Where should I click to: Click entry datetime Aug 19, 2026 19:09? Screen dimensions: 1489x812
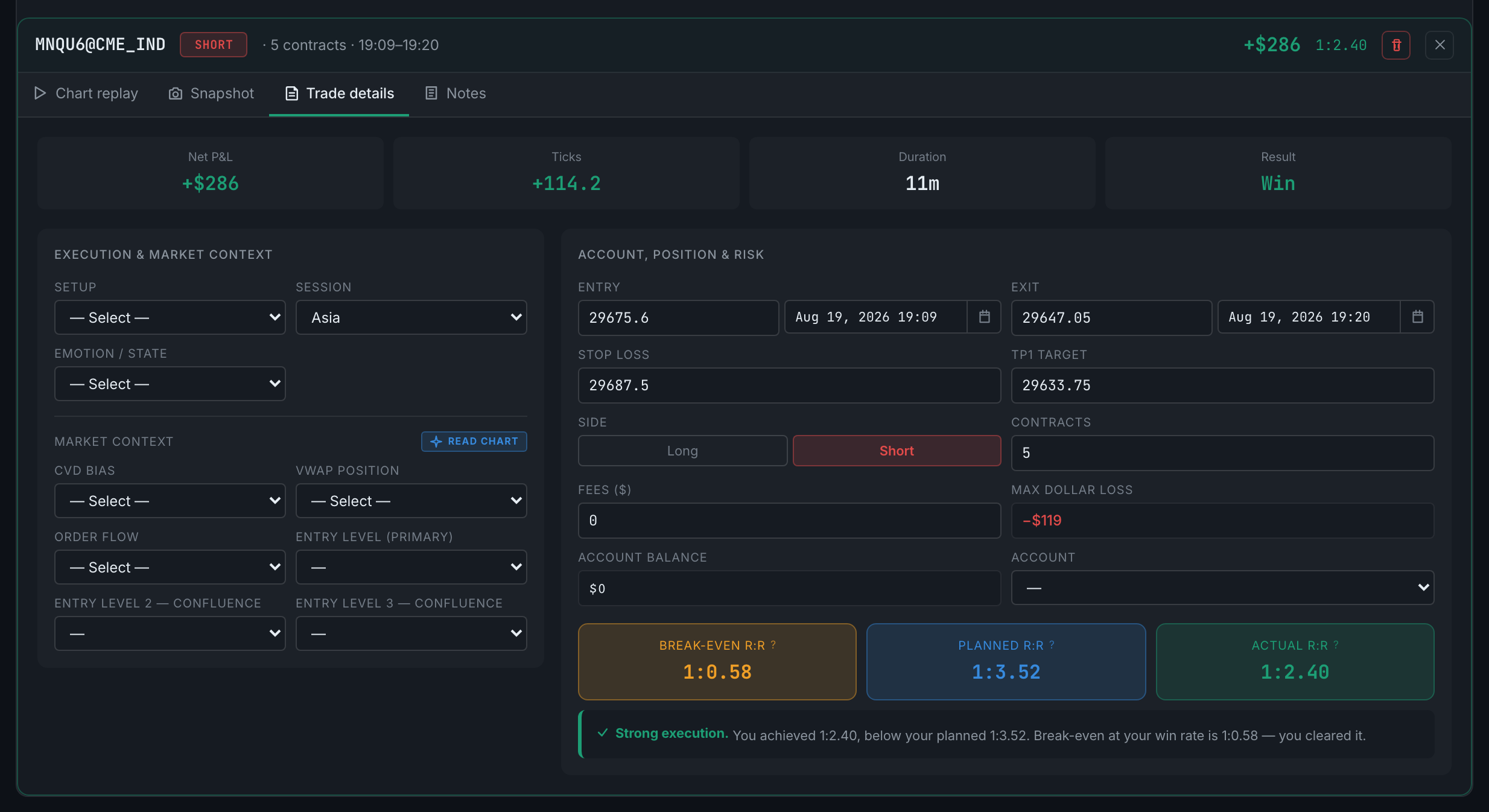click(876, 317)
